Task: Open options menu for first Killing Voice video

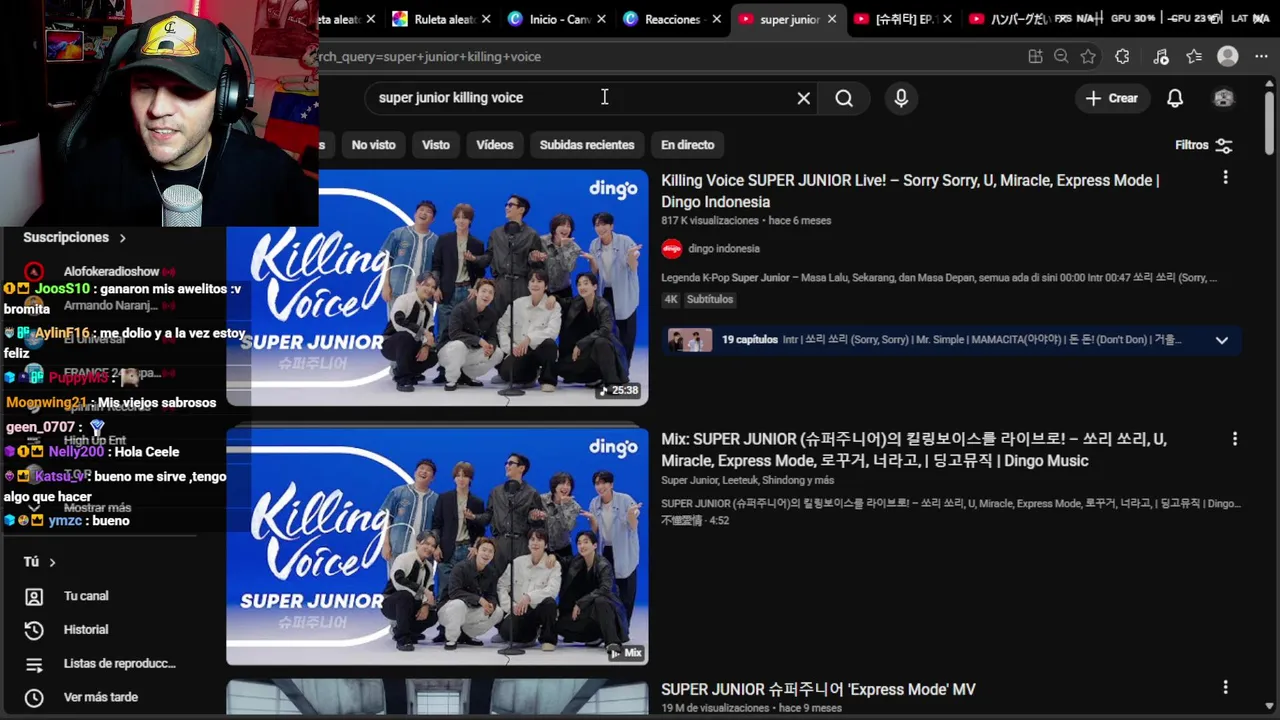Action: tap(1225, 177)
